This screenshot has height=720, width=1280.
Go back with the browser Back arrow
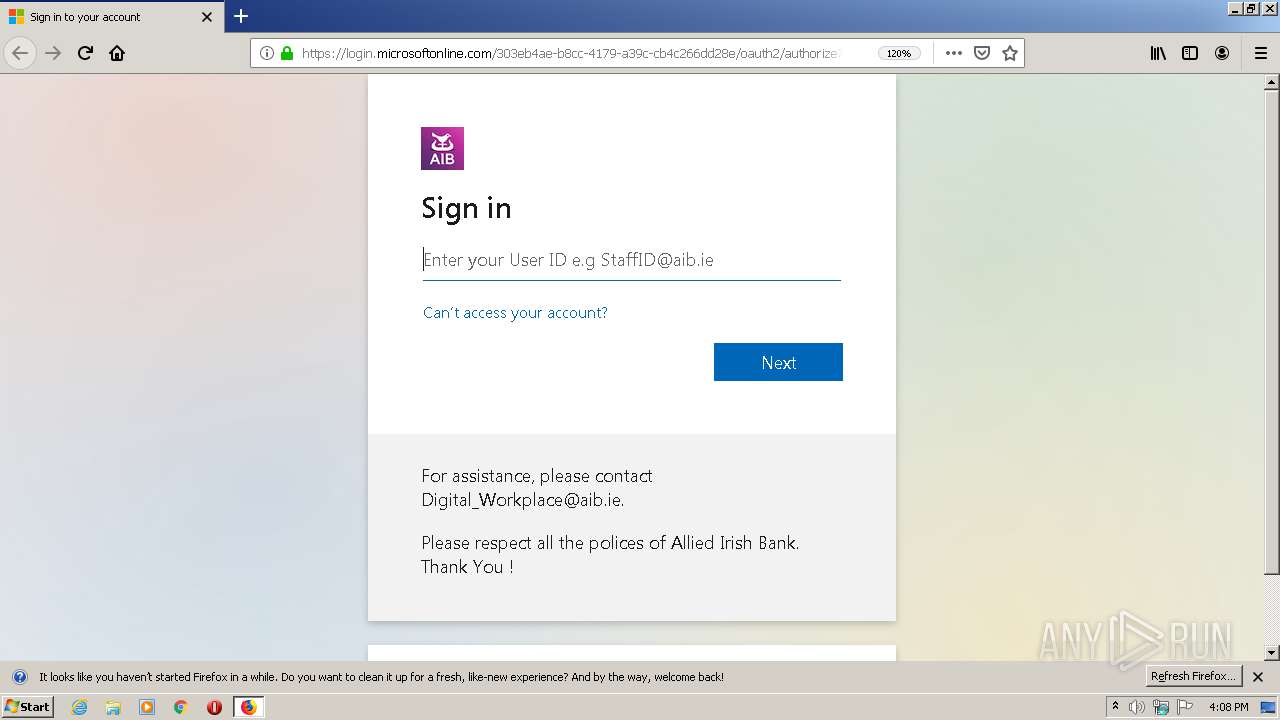[20, 53]
